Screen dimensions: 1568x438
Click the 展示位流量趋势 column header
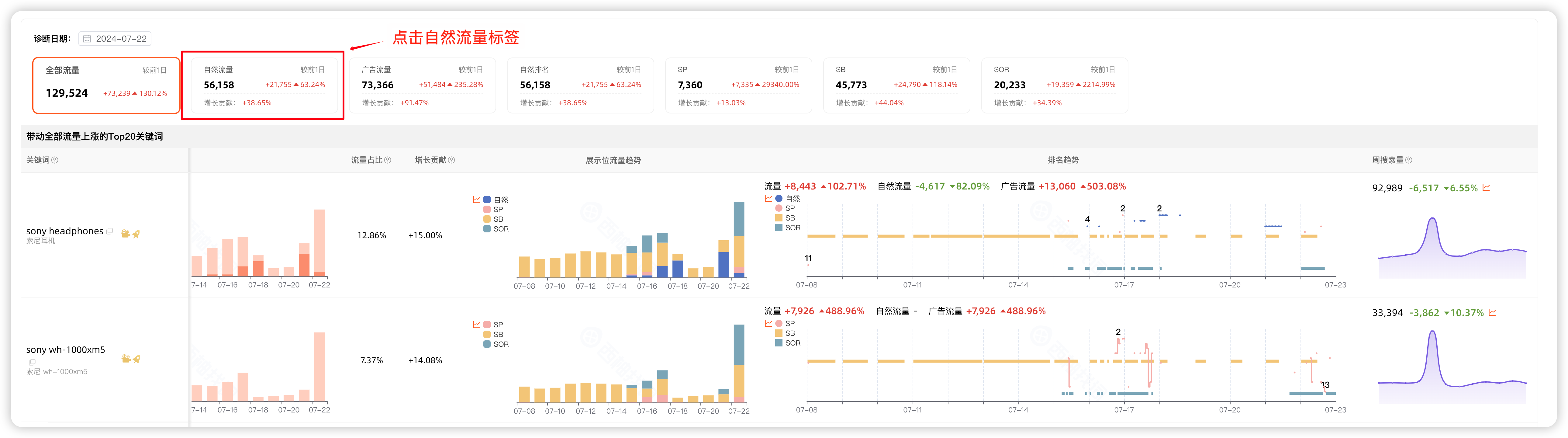[613, 160]
